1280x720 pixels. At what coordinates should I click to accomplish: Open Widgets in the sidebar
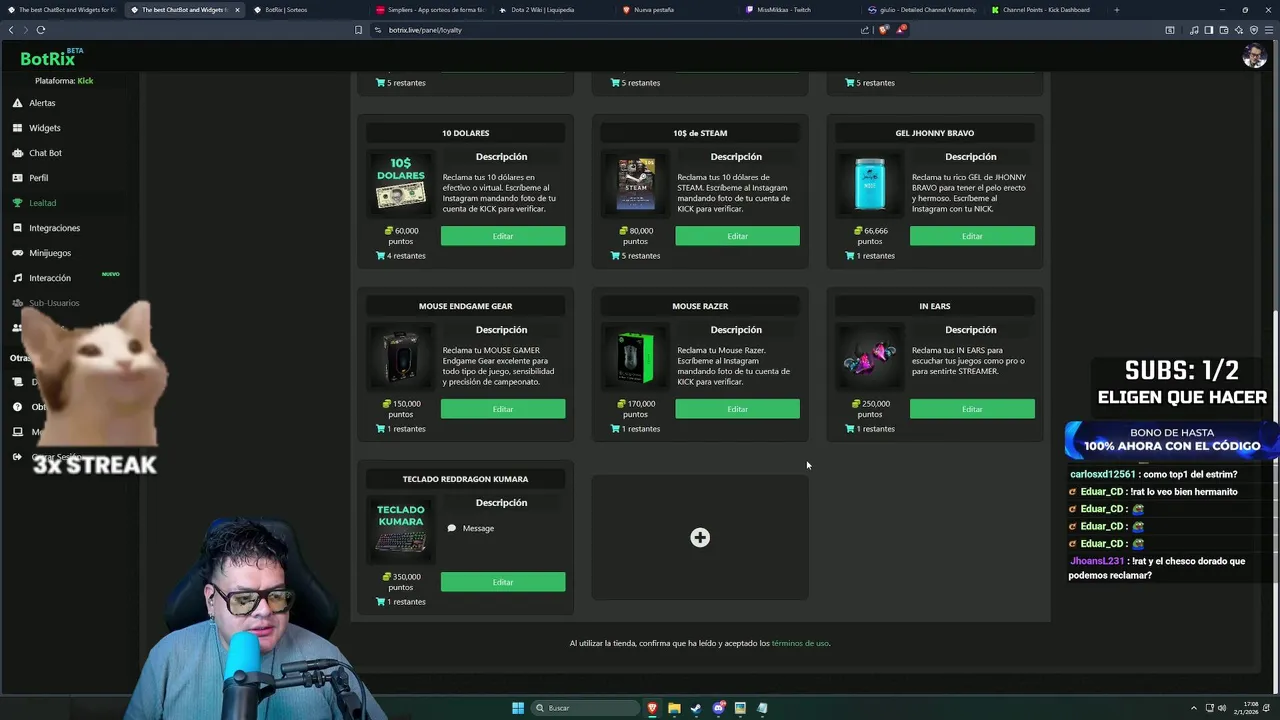click(44, 128)
